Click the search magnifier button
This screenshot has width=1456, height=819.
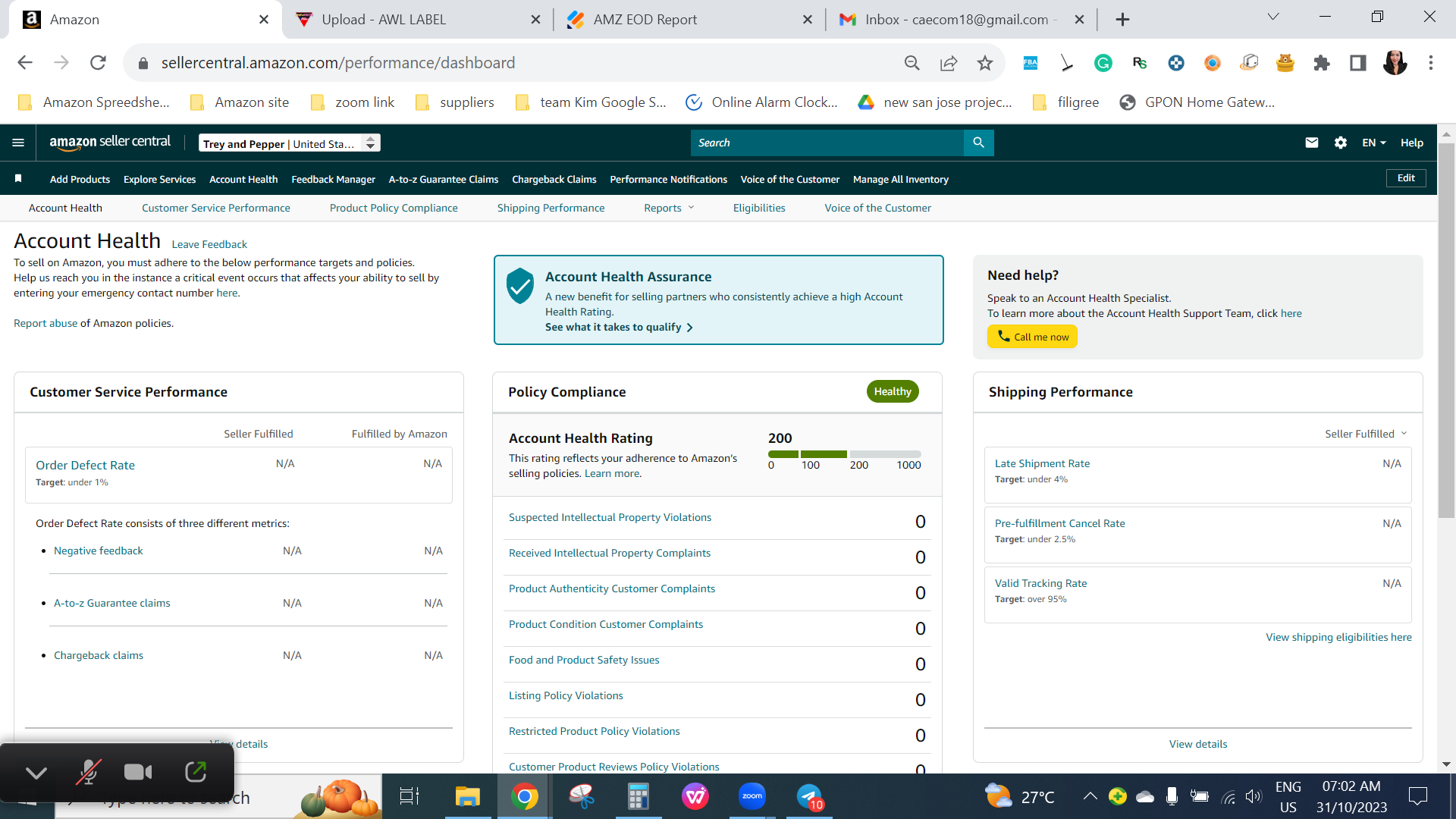978,143
